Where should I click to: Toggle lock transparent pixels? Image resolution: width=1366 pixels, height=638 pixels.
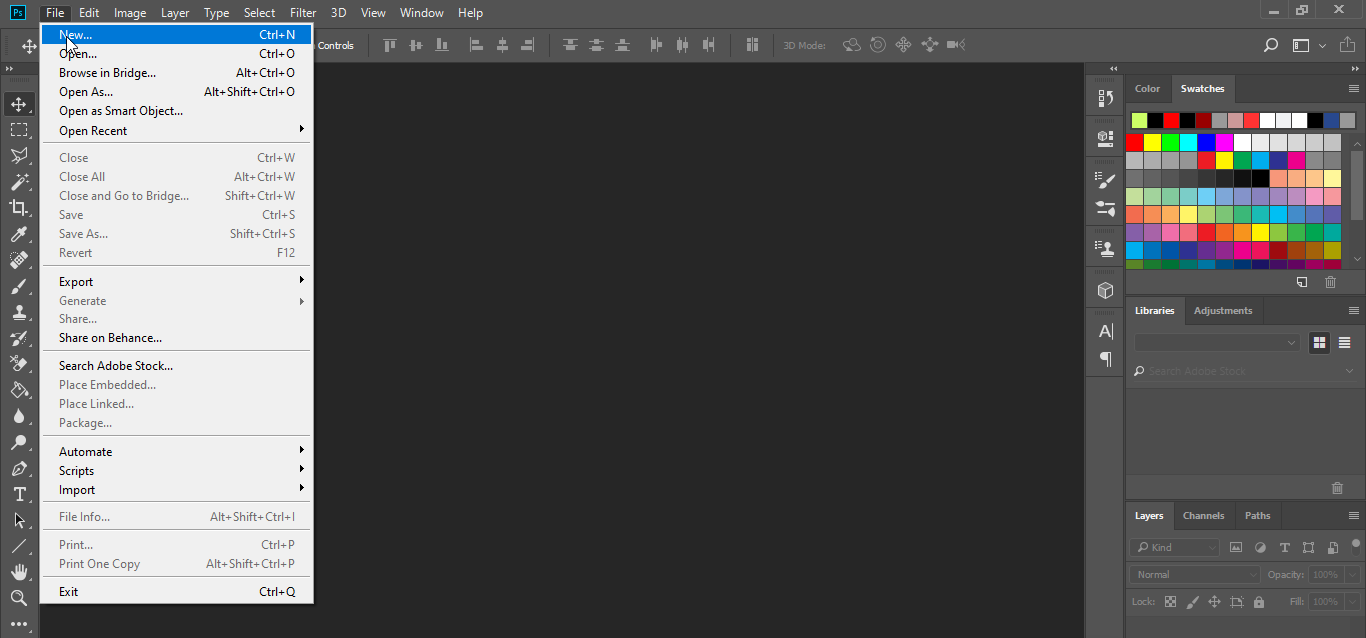click(x=1170, y=602)
